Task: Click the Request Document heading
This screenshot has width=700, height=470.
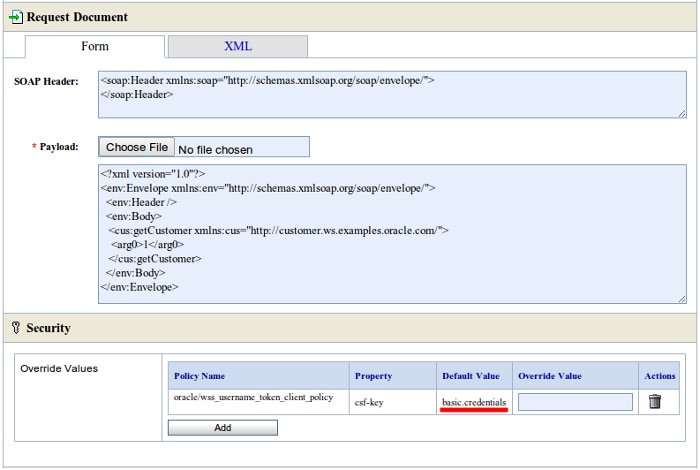Action: (x=77, y=17)
